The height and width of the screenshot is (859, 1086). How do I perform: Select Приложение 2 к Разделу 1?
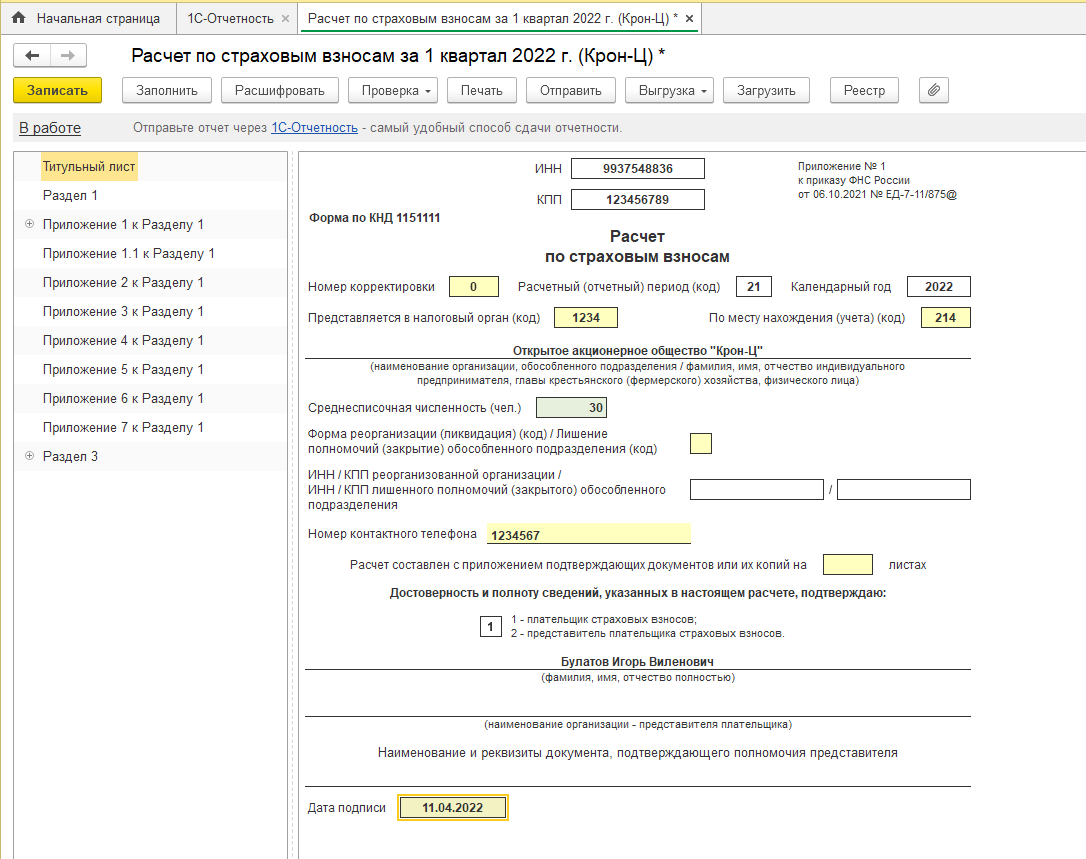[x=123, y=283]
